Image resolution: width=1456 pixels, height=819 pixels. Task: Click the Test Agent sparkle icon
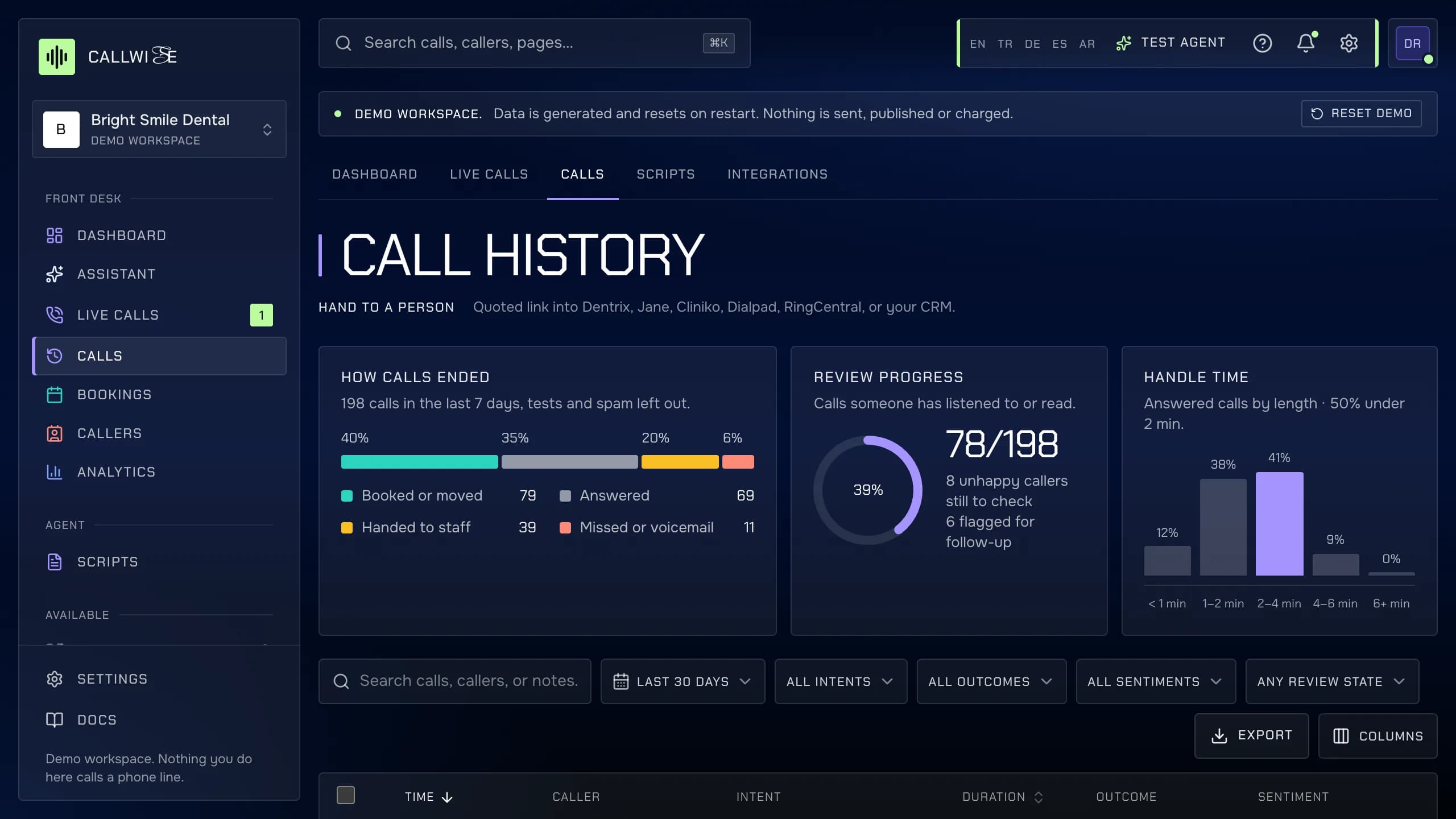1124,43
